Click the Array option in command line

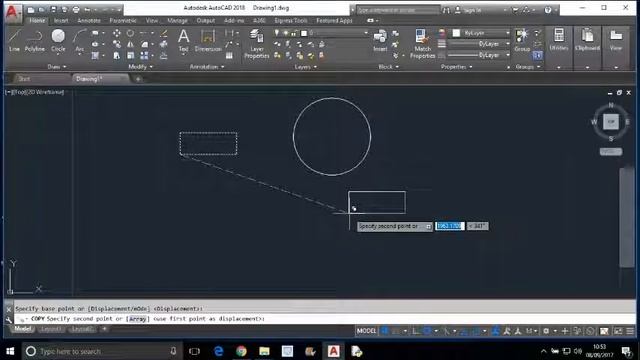[x=138, y=319]
